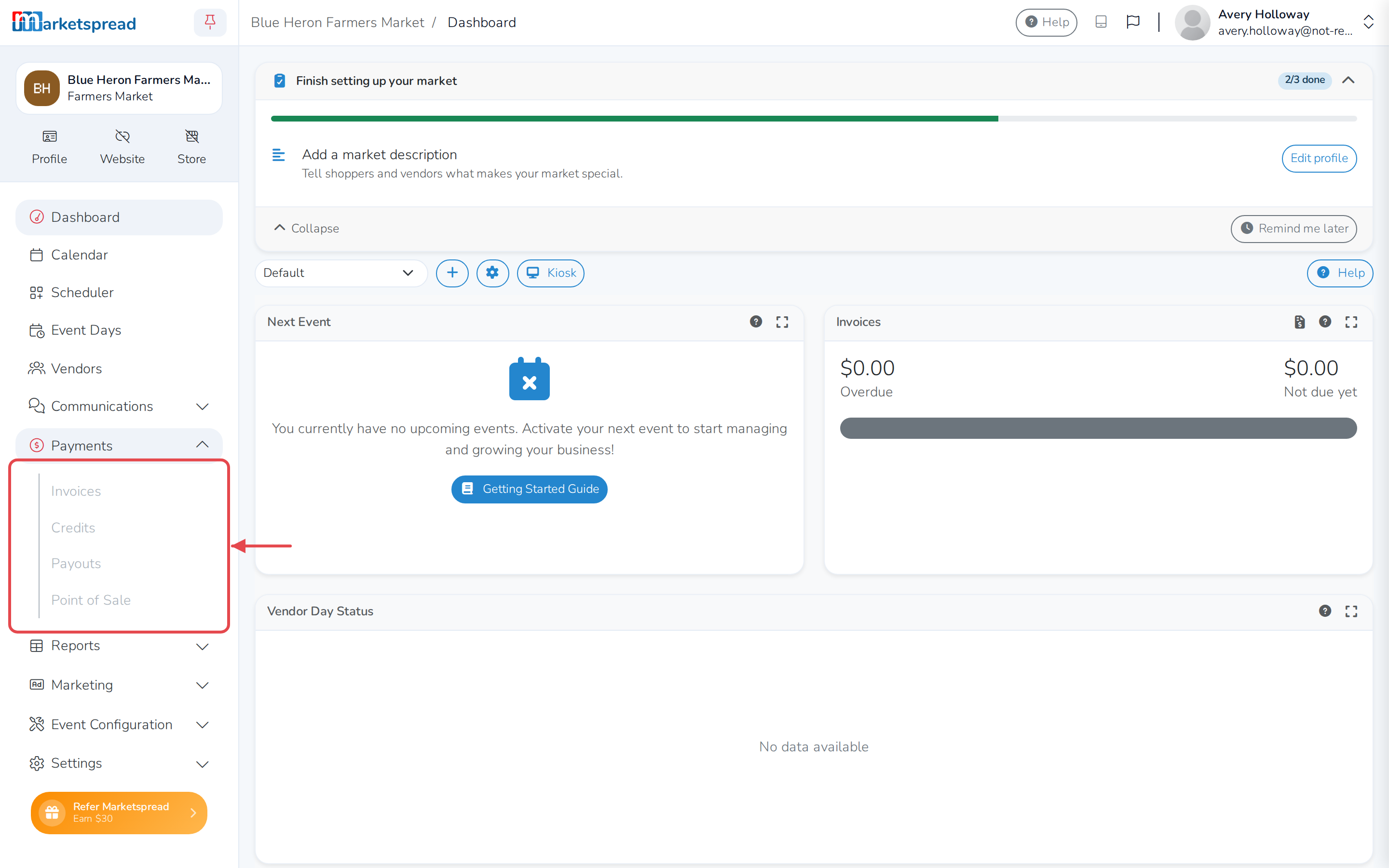Open Point of Sale under Payments

point(91,600)
